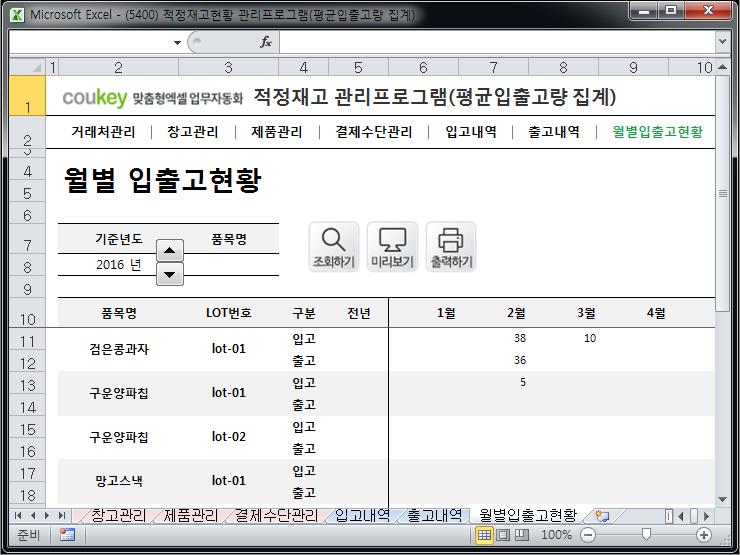Open 결제수단관리 navigation link

pos(374,132)
